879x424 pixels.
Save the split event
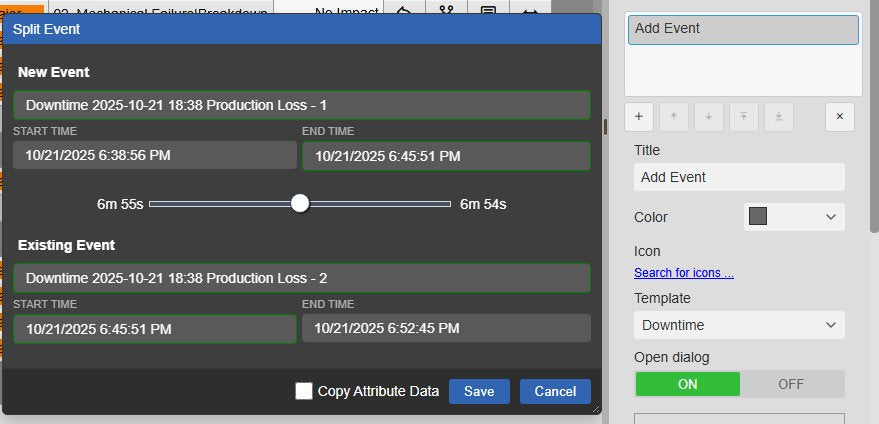point(479,391)
